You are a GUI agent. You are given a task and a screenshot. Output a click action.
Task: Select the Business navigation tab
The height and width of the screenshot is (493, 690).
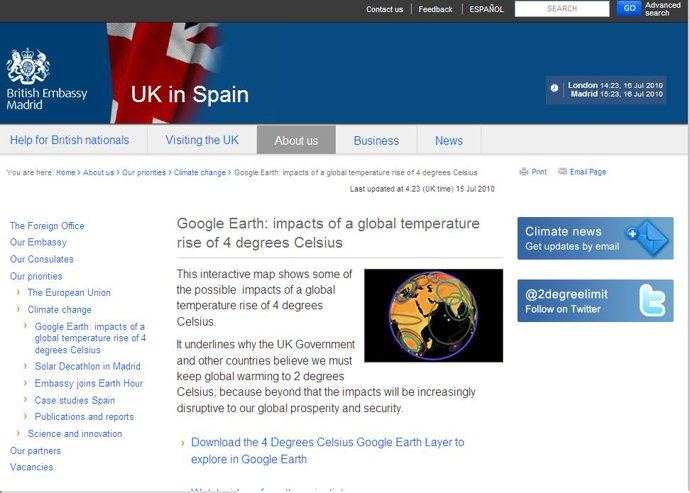pyautogui.click(x=376, y=140)
